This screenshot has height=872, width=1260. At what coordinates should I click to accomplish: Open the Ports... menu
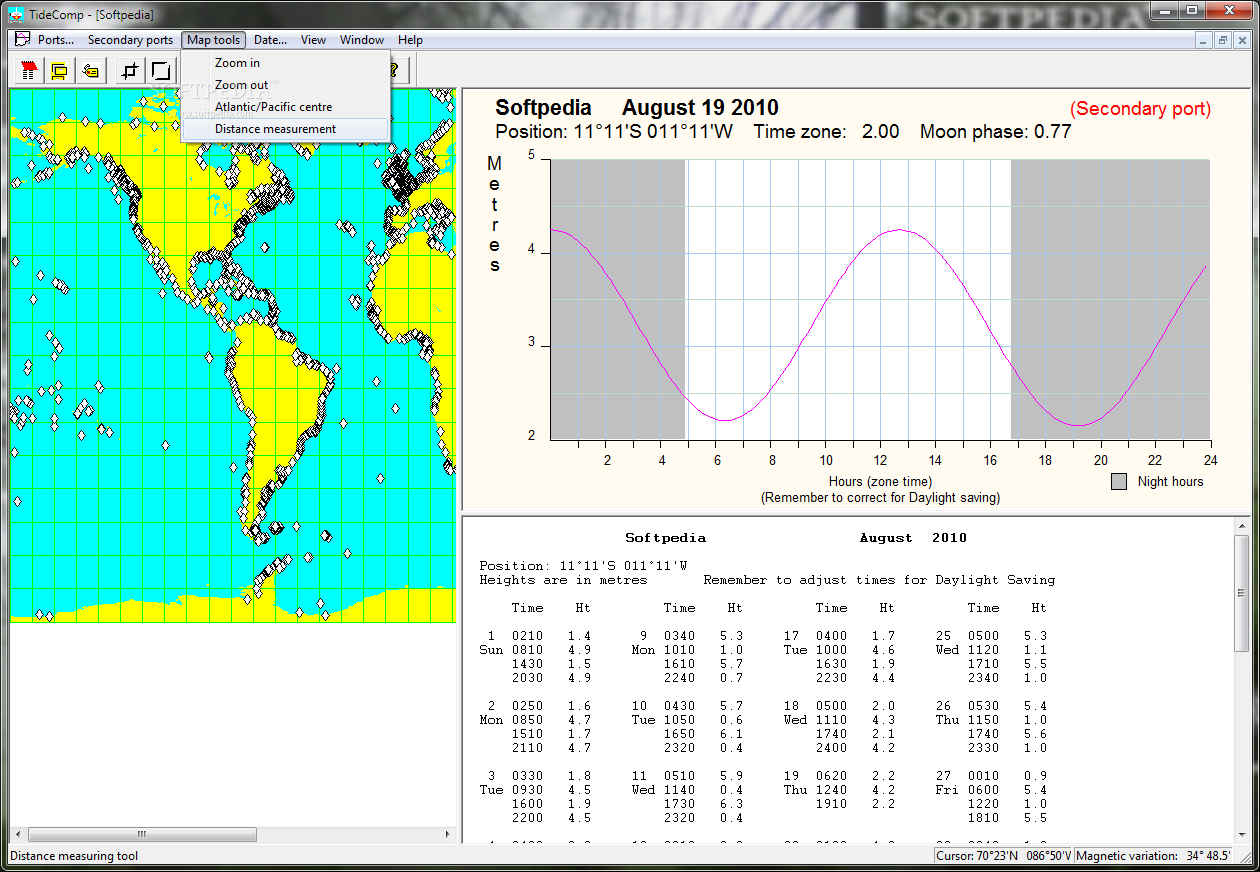(x=56, y=40)
